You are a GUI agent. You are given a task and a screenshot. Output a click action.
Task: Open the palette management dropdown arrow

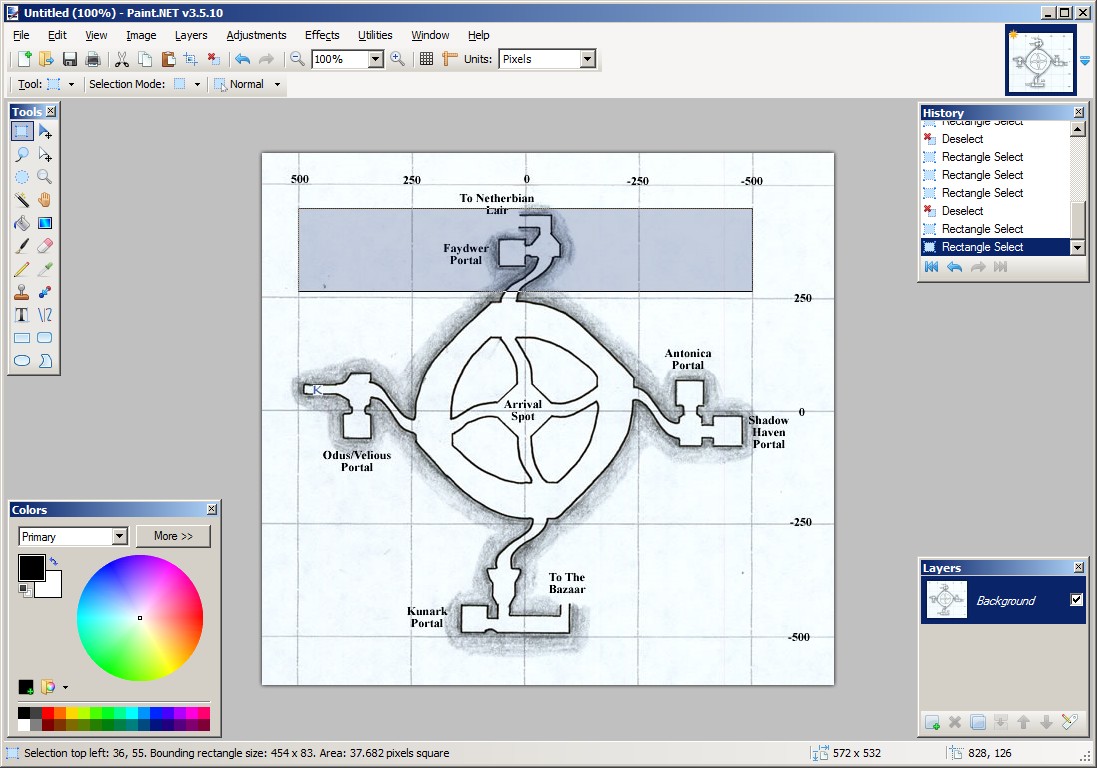tap(65, 688)
